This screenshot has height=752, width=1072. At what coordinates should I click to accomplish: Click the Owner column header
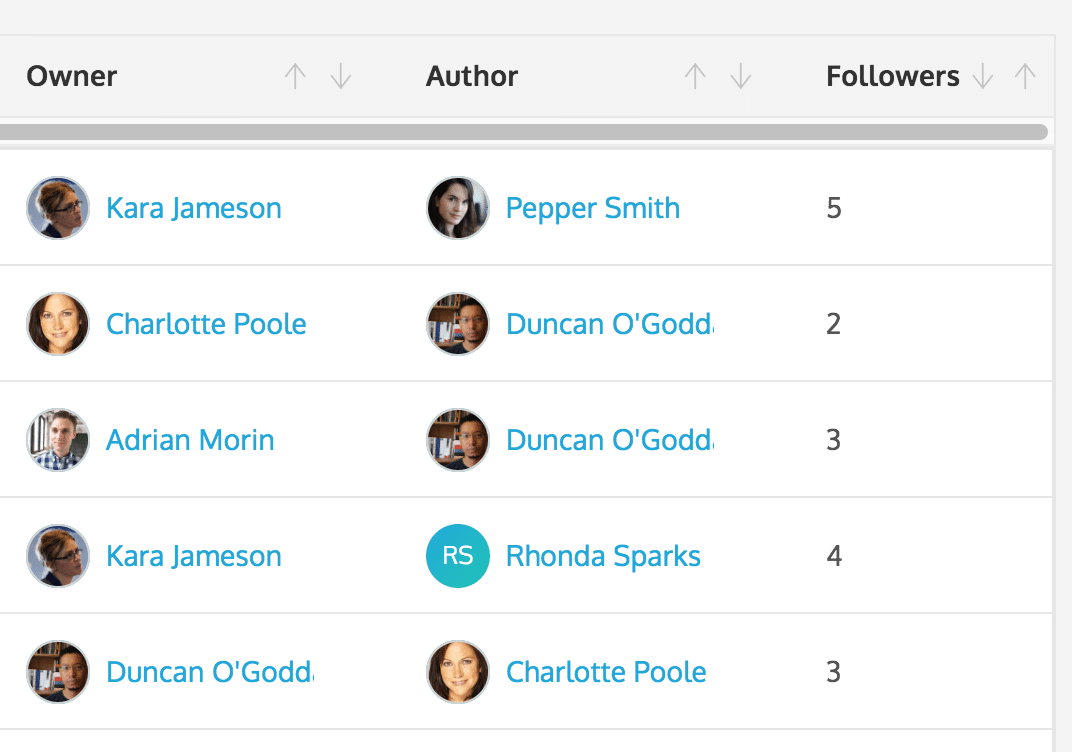(72, 77)
